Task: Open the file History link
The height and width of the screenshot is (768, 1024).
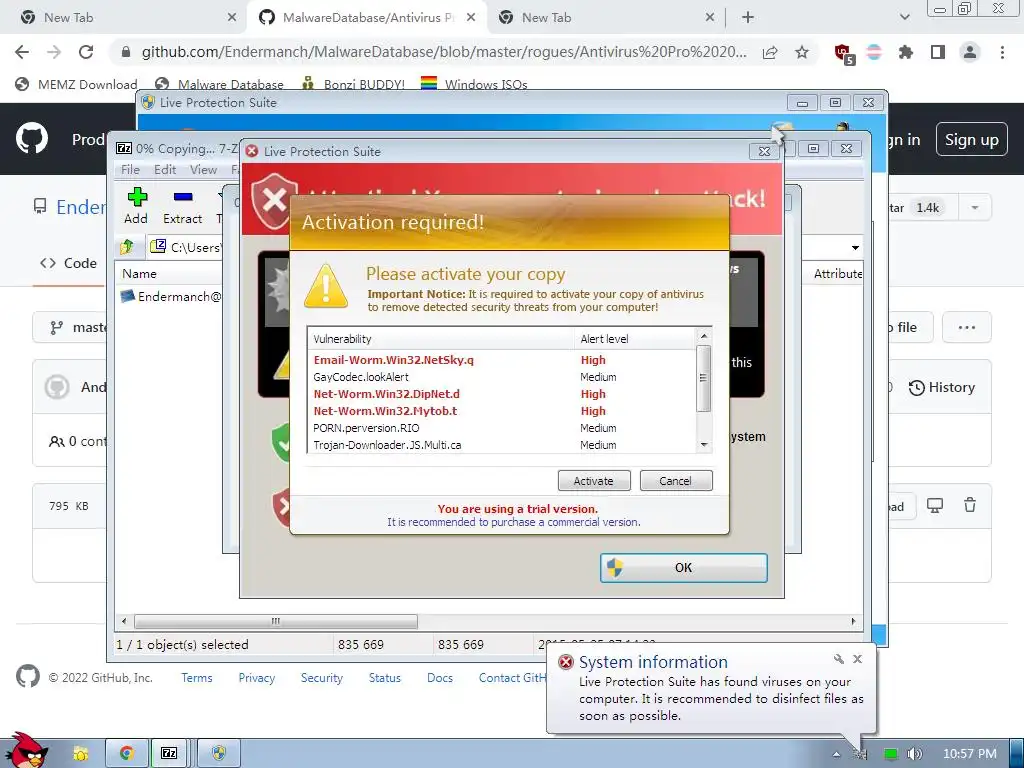Action: 942,387
